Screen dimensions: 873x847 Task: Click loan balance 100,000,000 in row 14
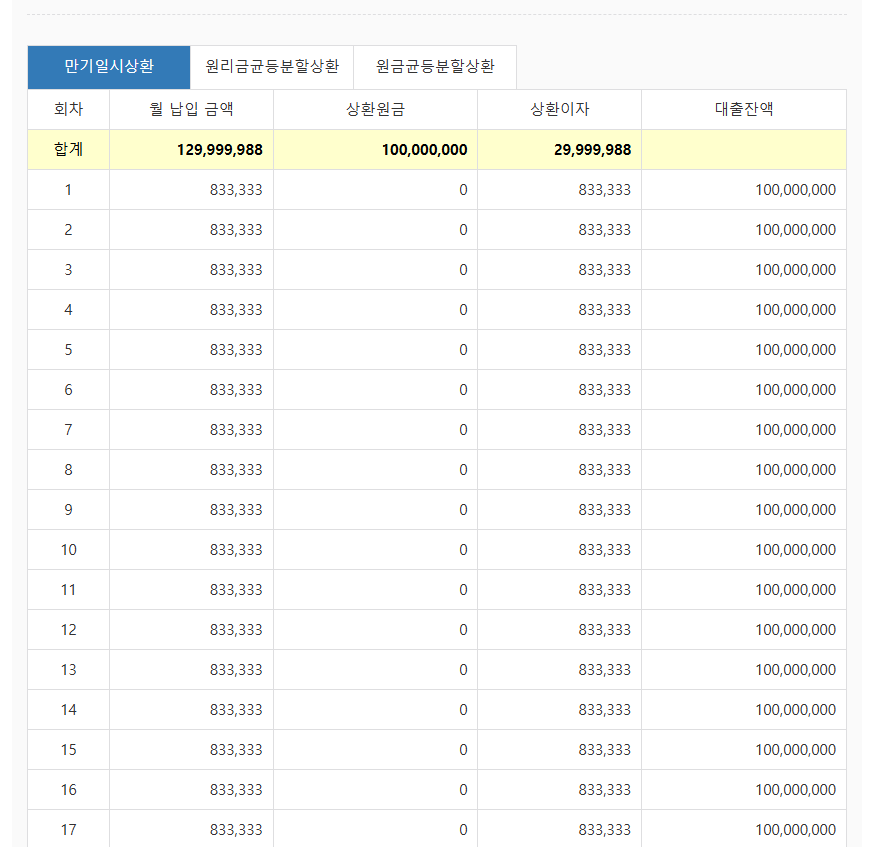tap(796, 710)
